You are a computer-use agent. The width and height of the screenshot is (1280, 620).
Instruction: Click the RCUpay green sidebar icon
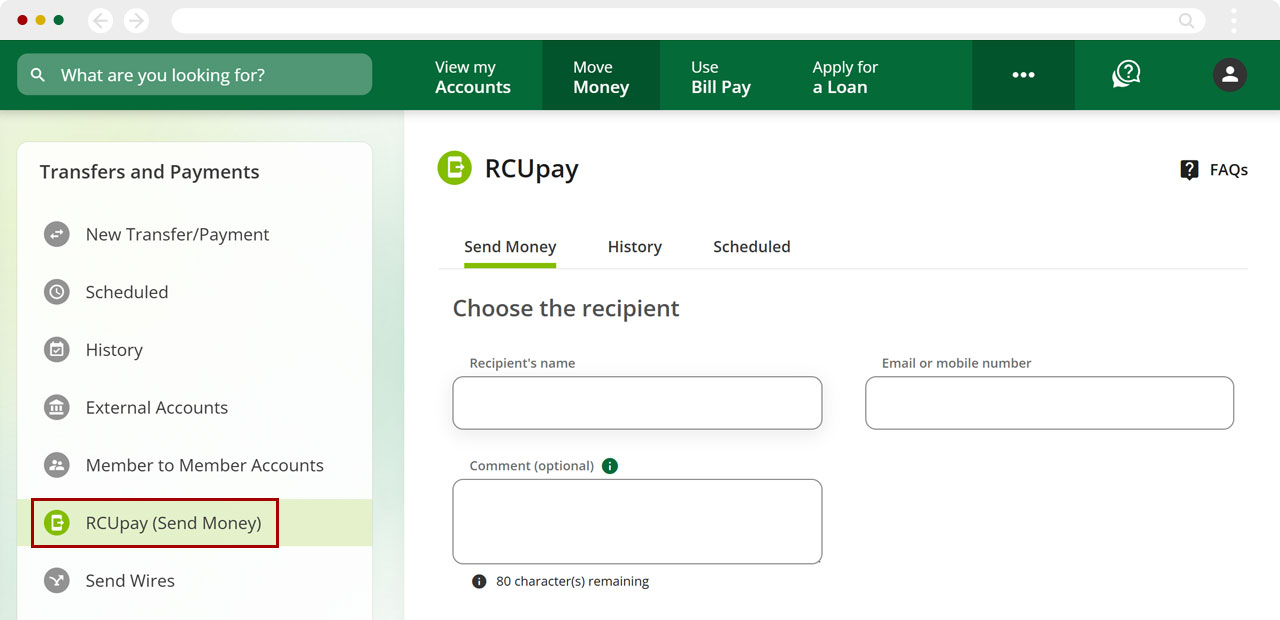coord(57,523)
